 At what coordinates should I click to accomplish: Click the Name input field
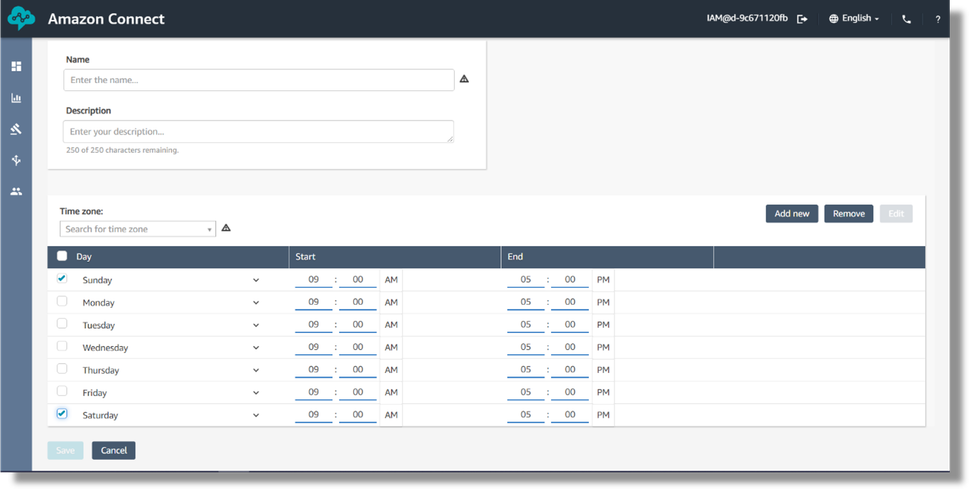pyautogui.click(x=258, y=80)
